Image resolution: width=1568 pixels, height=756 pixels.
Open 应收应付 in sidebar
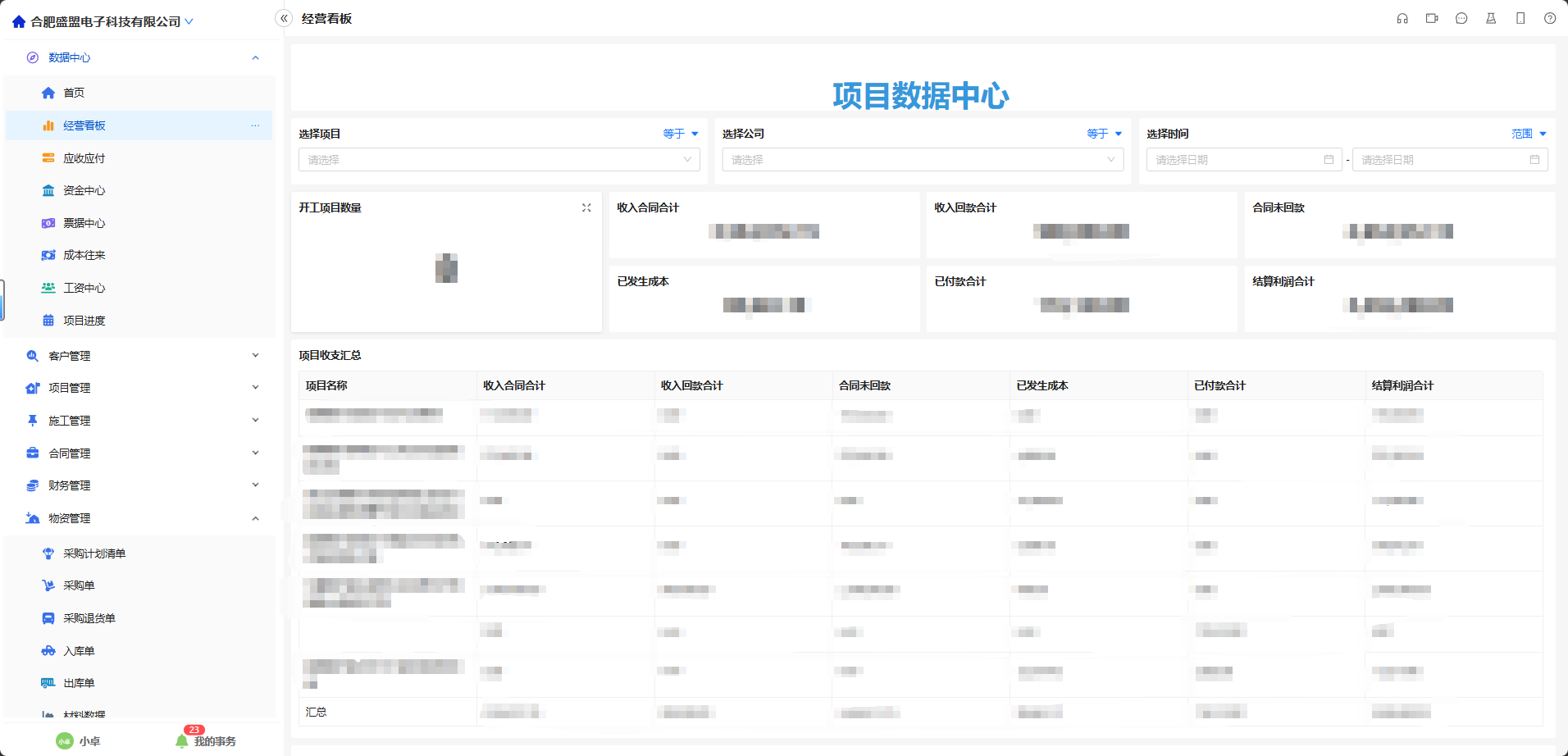[x=84, y=158]
